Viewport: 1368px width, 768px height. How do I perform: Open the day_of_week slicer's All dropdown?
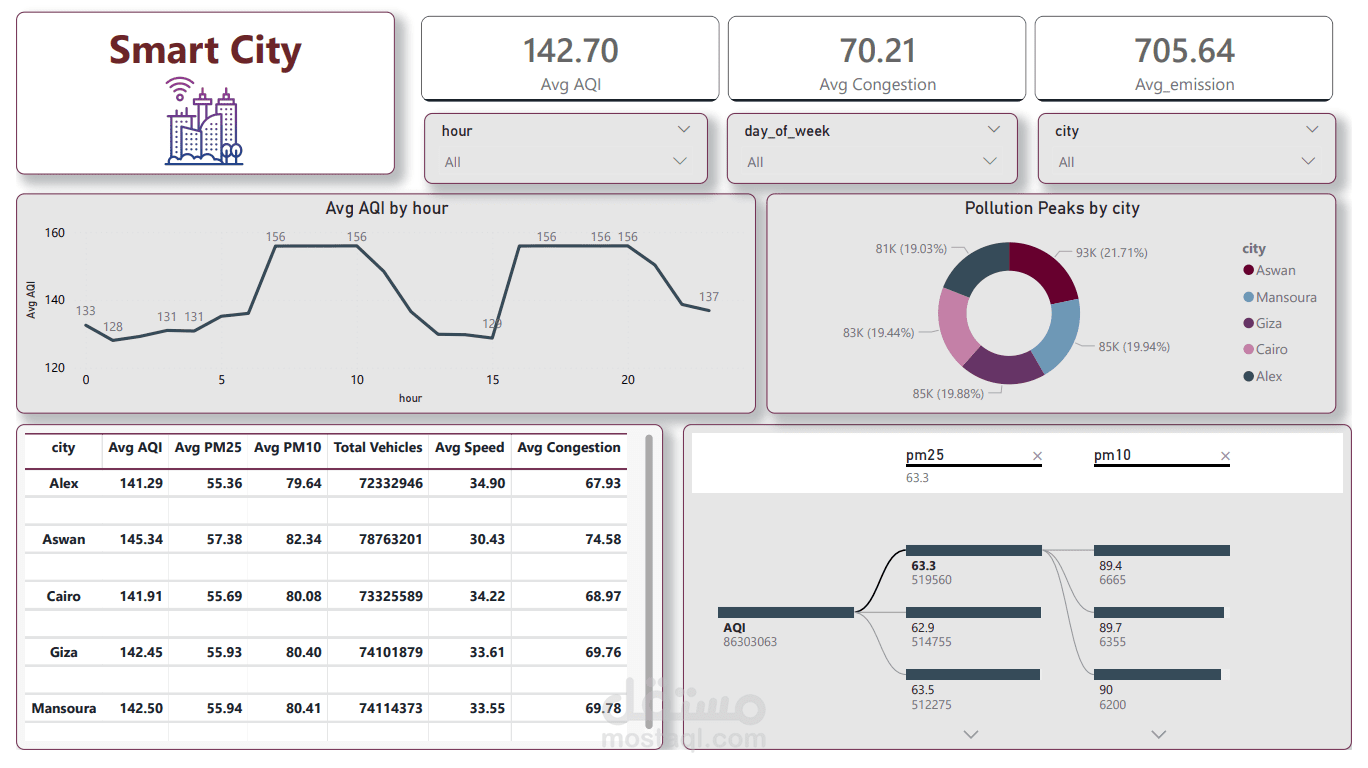click(870, 162)
